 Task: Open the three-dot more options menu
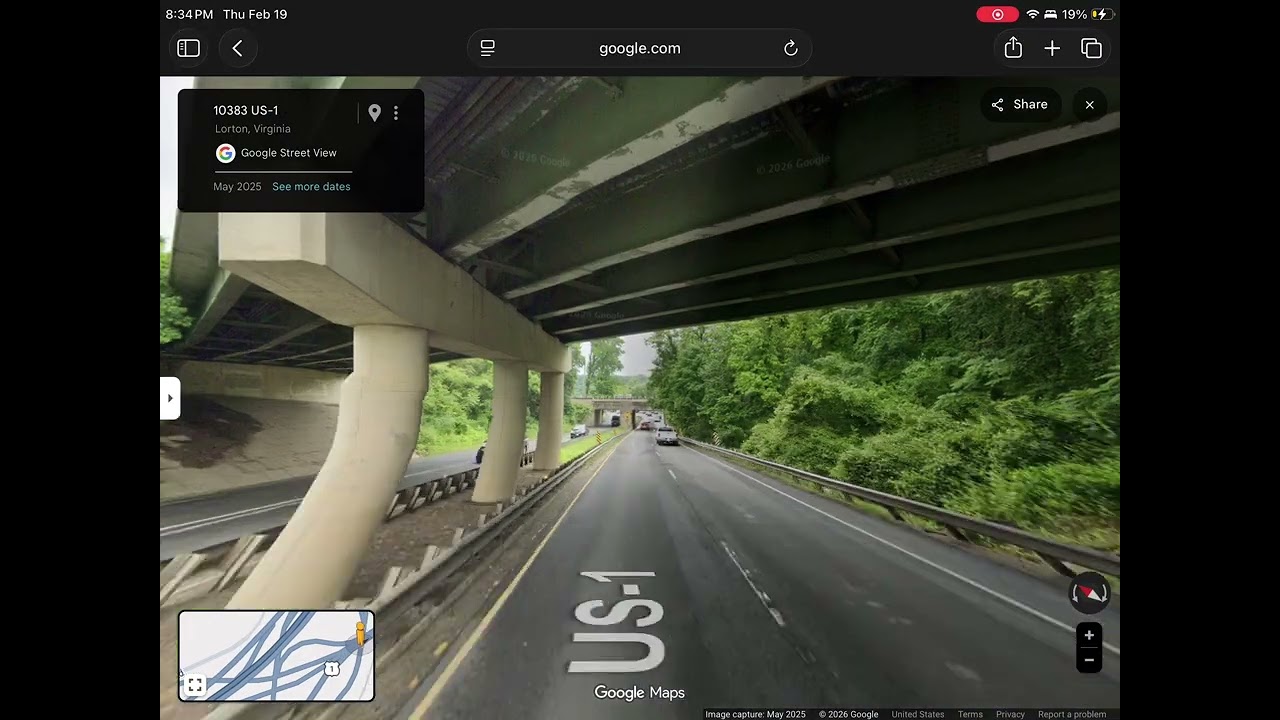pos(396,113)
